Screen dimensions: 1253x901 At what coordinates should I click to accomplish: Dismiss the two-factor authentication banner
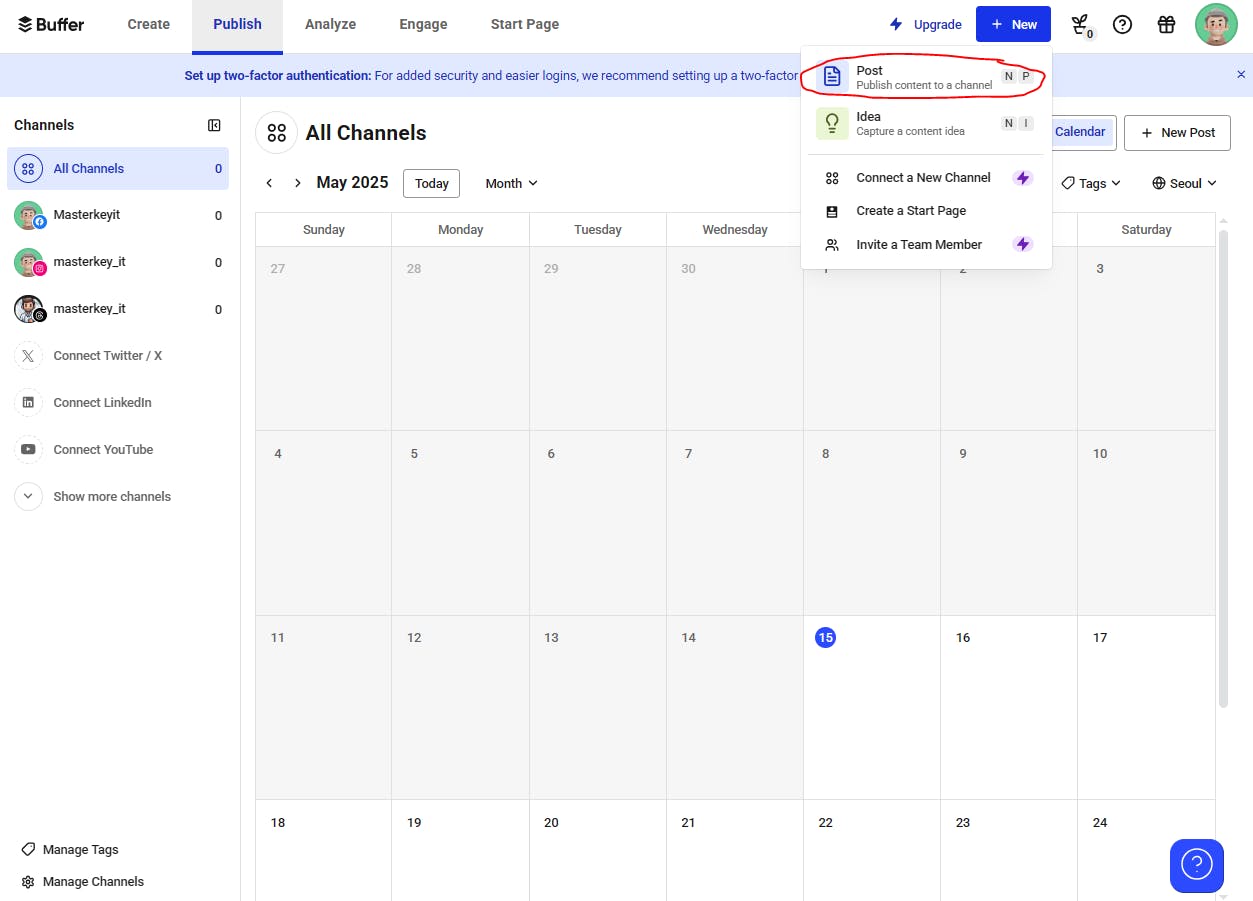1241,74
